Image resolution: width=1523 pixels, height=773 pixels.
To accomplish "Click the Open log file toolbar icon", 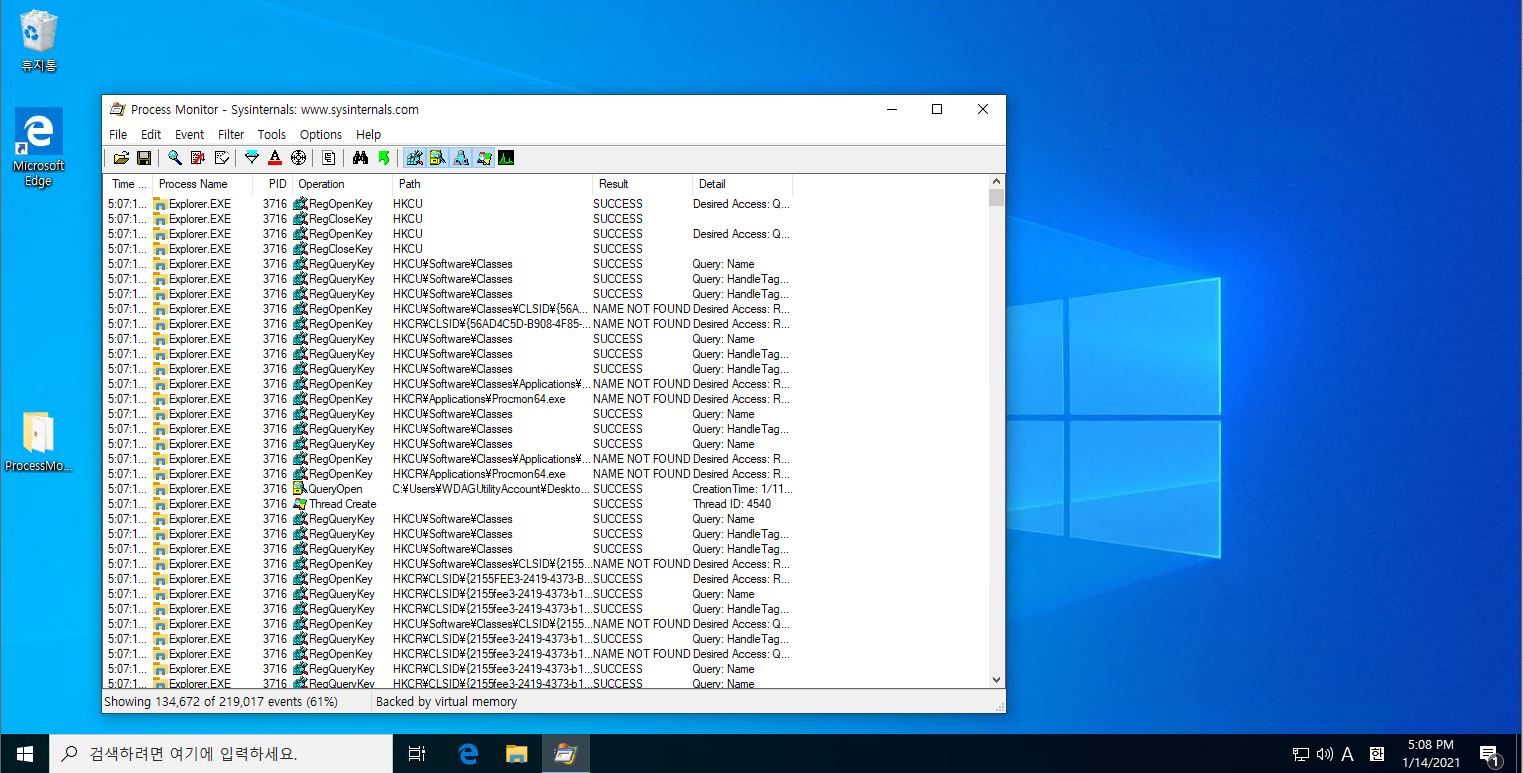I will point(121,158).
